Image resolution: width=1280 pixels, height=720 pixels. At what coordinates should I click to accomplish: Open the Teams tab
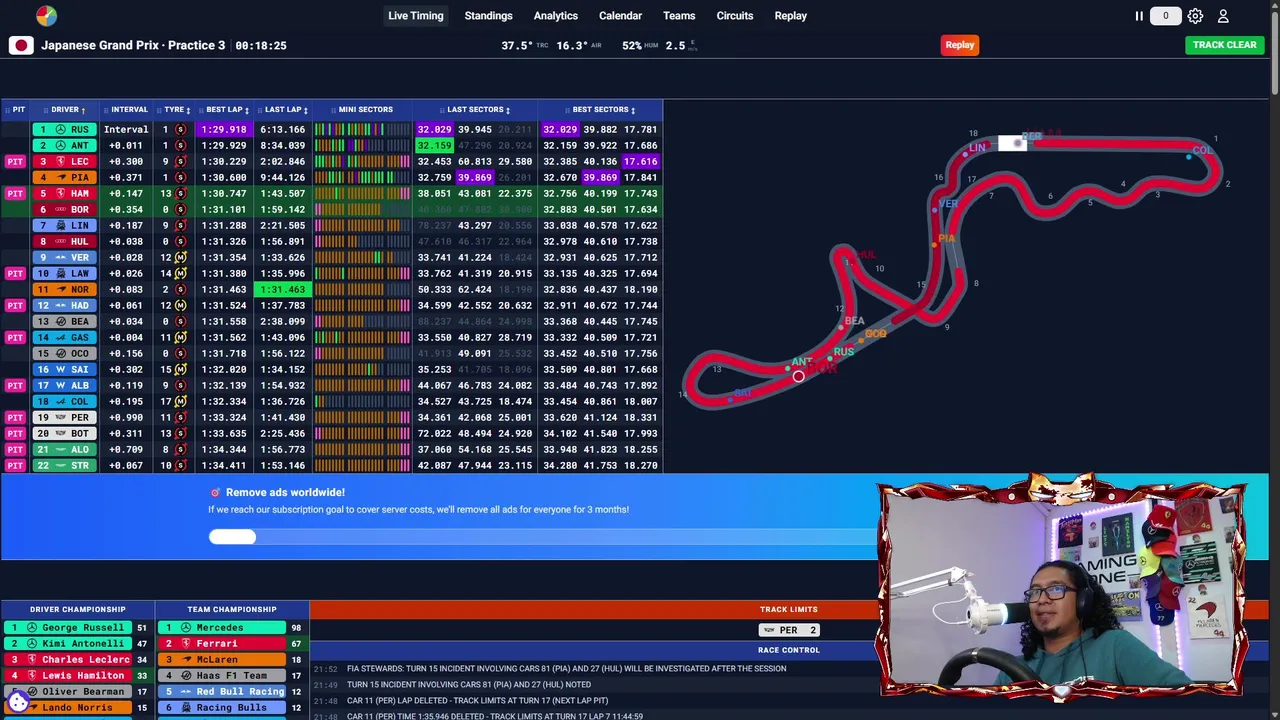pos(679,16)
